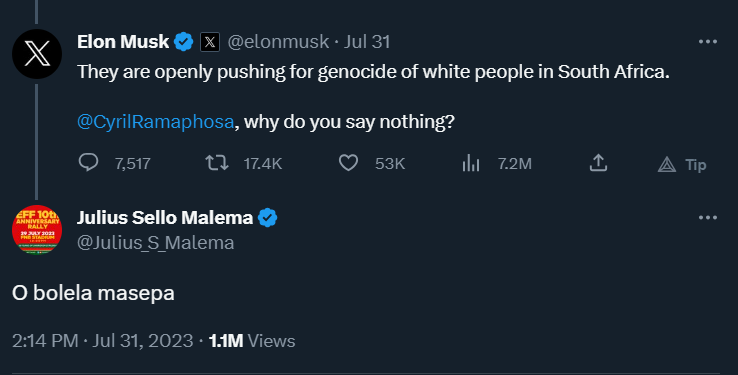Follow the @CyrilRamaphosa mention link
The width and height of the screenshot is (738, 375).
click(155, 122)
